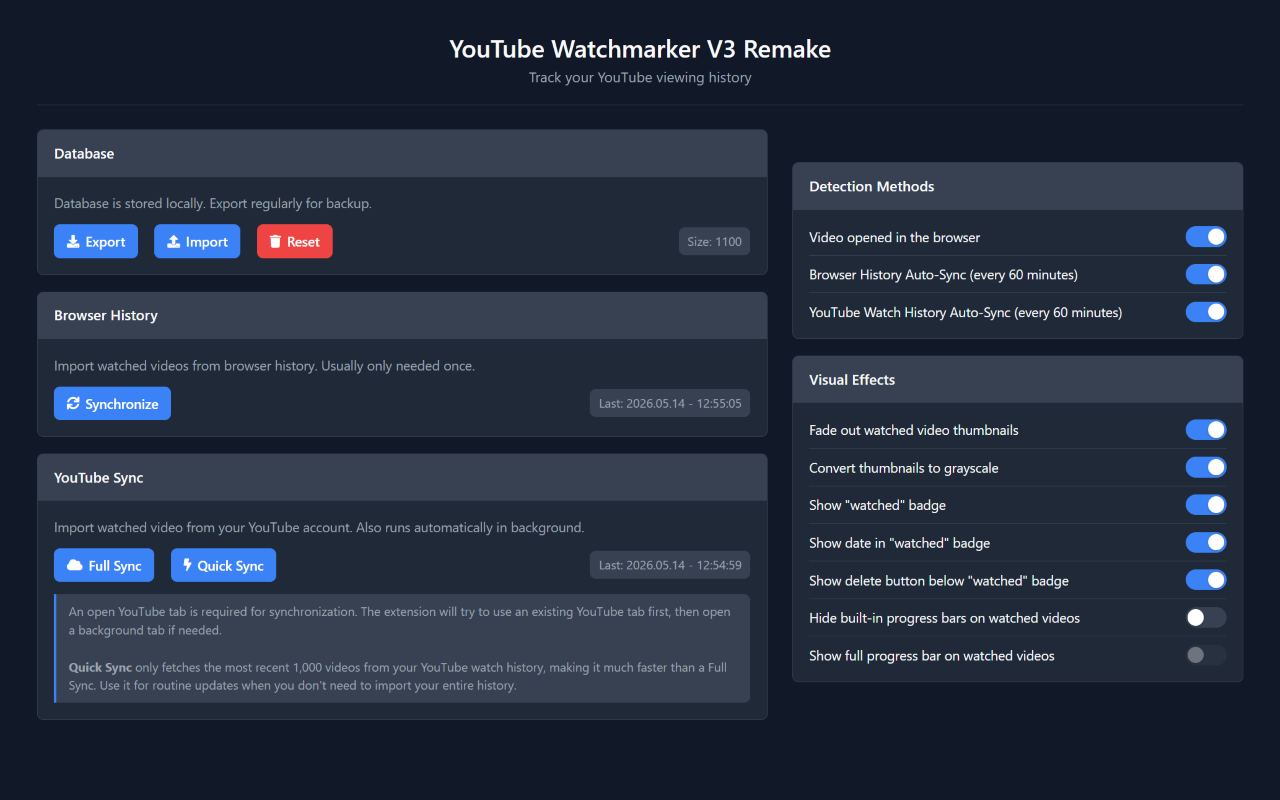Disable "Video opened in the browser" detection
This screenshot has width=1280, height=800.
[1206, 237]
